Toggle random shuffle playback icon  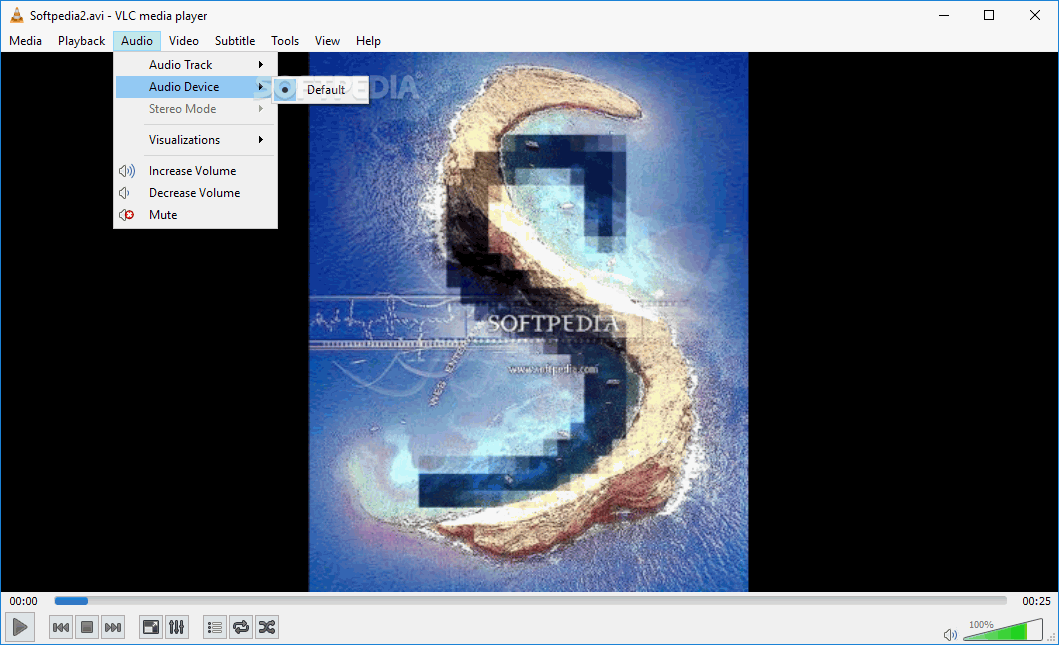click(x=267, y=627)
